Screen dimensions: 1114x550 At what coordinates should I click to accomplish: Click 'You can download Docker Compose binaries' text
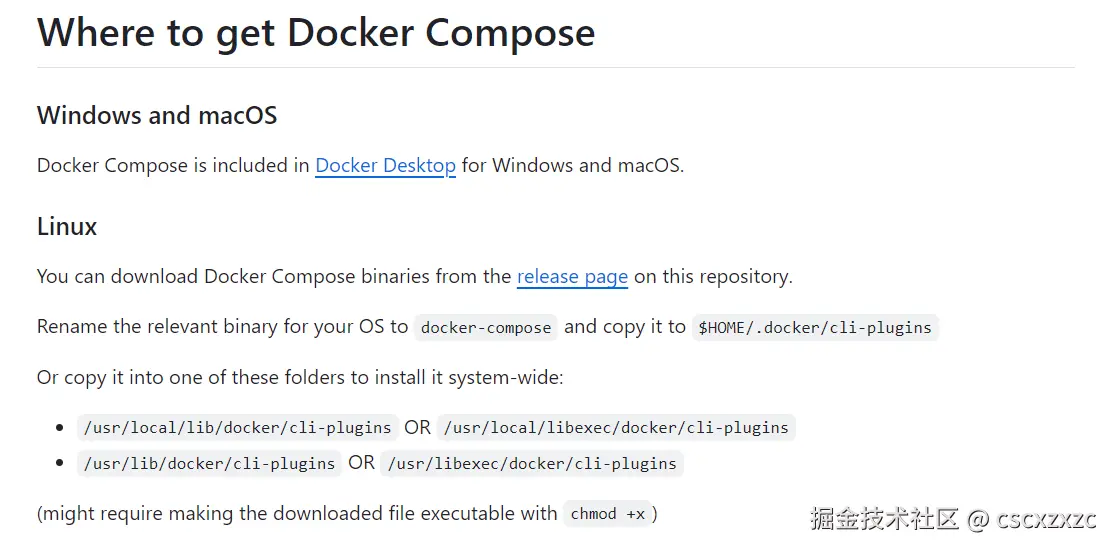tap(274, 276)
